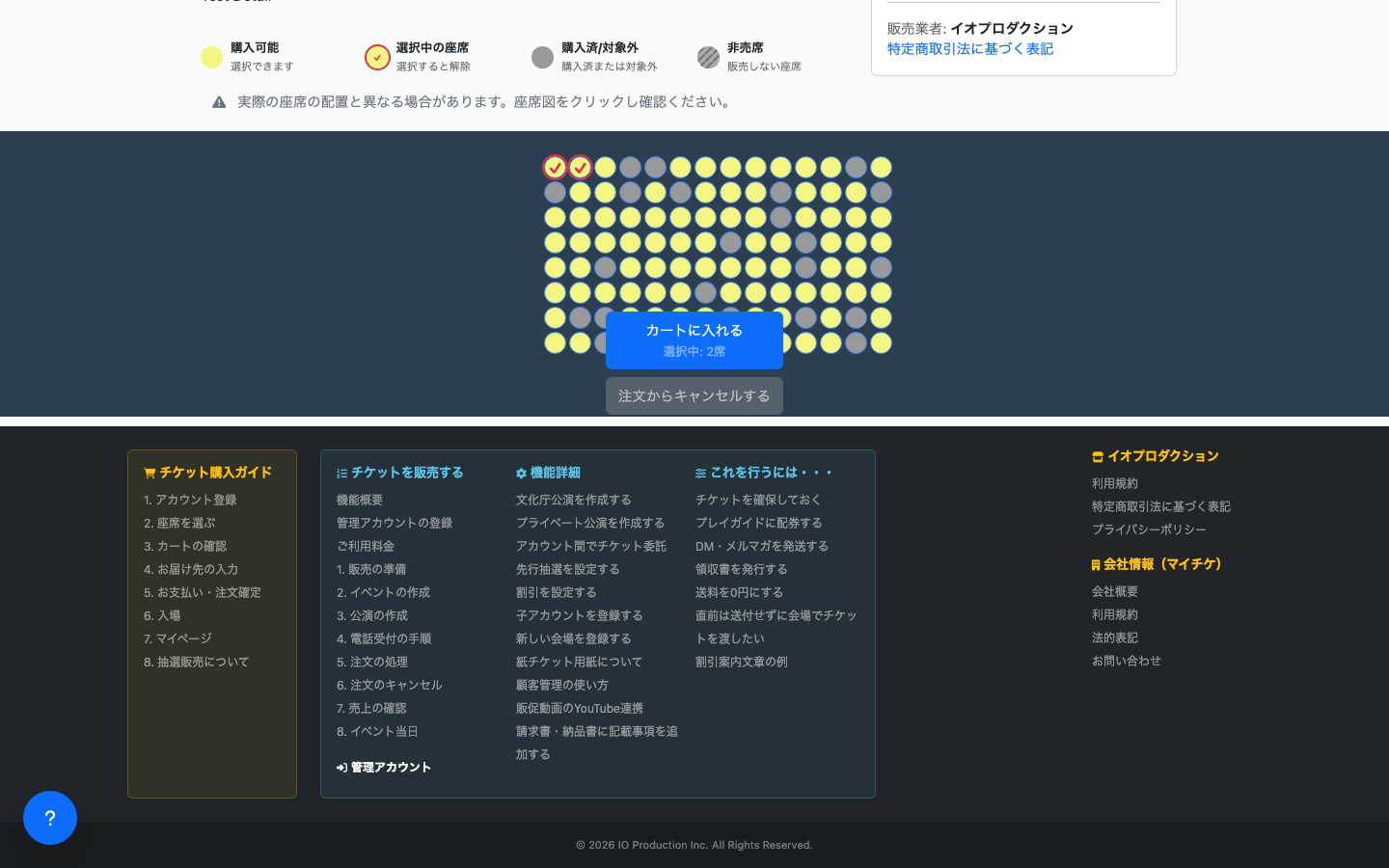Open seller step 3. 公演の作成
The width and height of the screenshot is (1389, 868).
pos(372,615)
